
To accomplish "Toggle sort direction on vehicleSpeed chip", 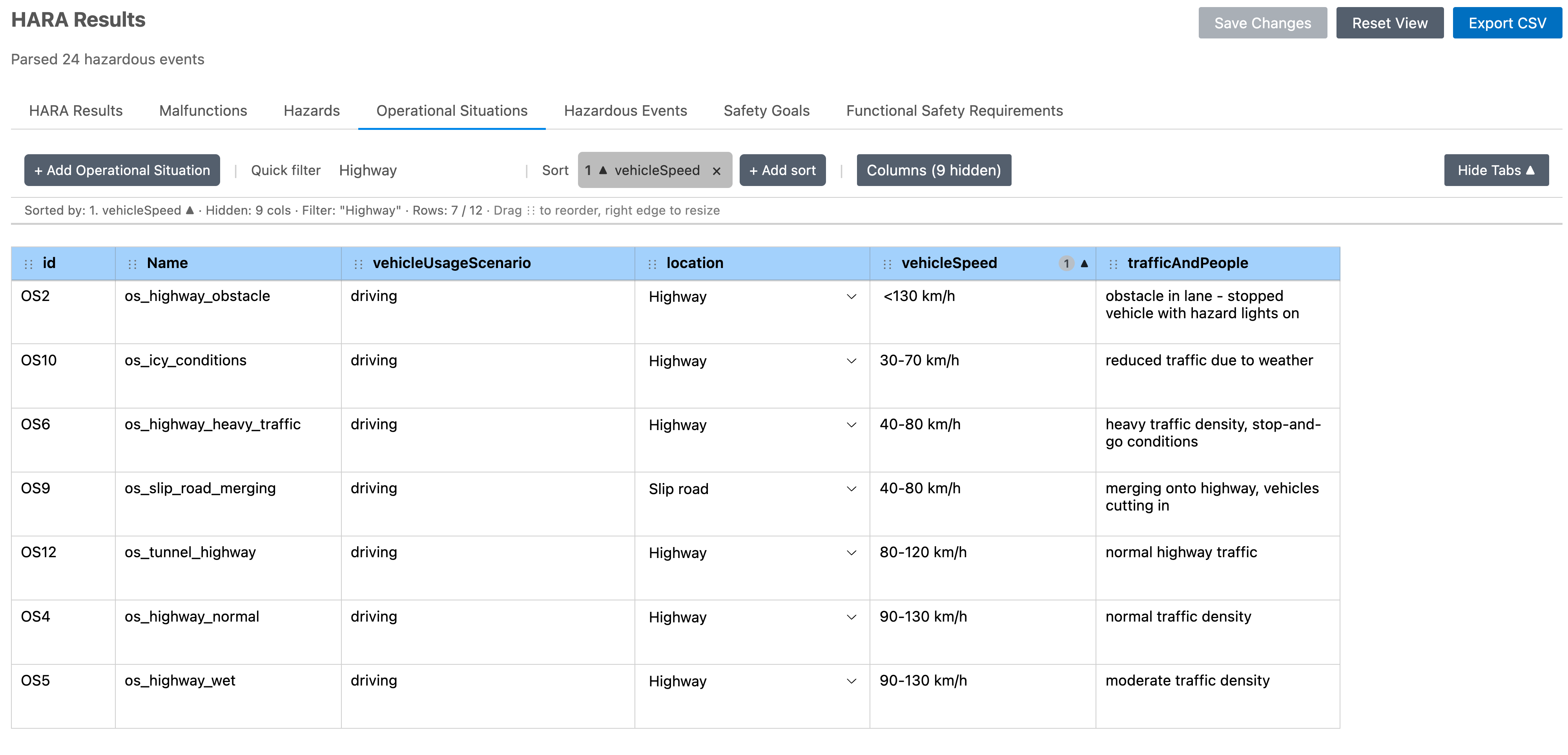I will click(603, 170).
